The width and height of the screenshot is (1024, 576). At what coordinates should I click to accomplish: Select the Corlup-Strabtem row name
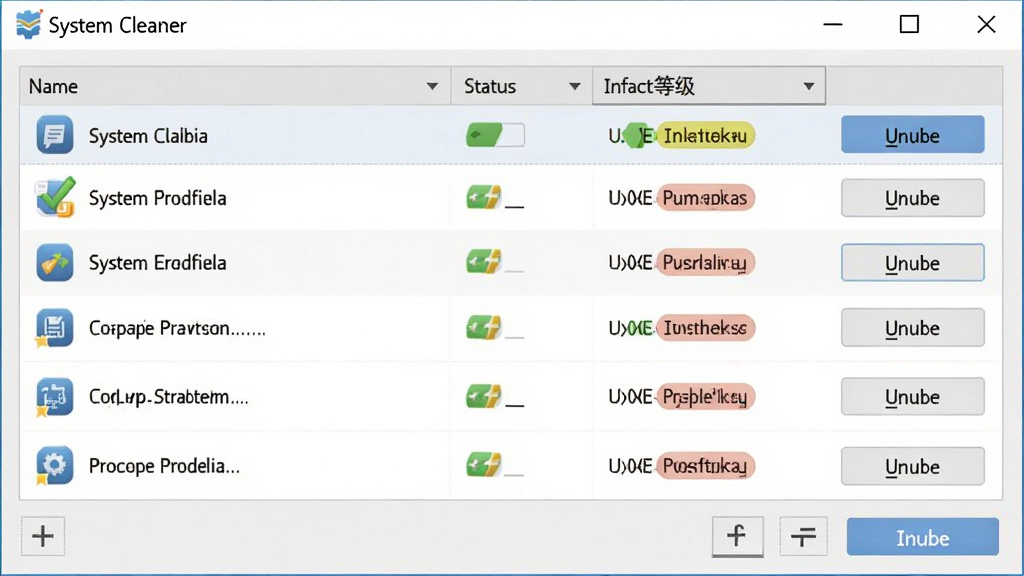tap(168, 396)
